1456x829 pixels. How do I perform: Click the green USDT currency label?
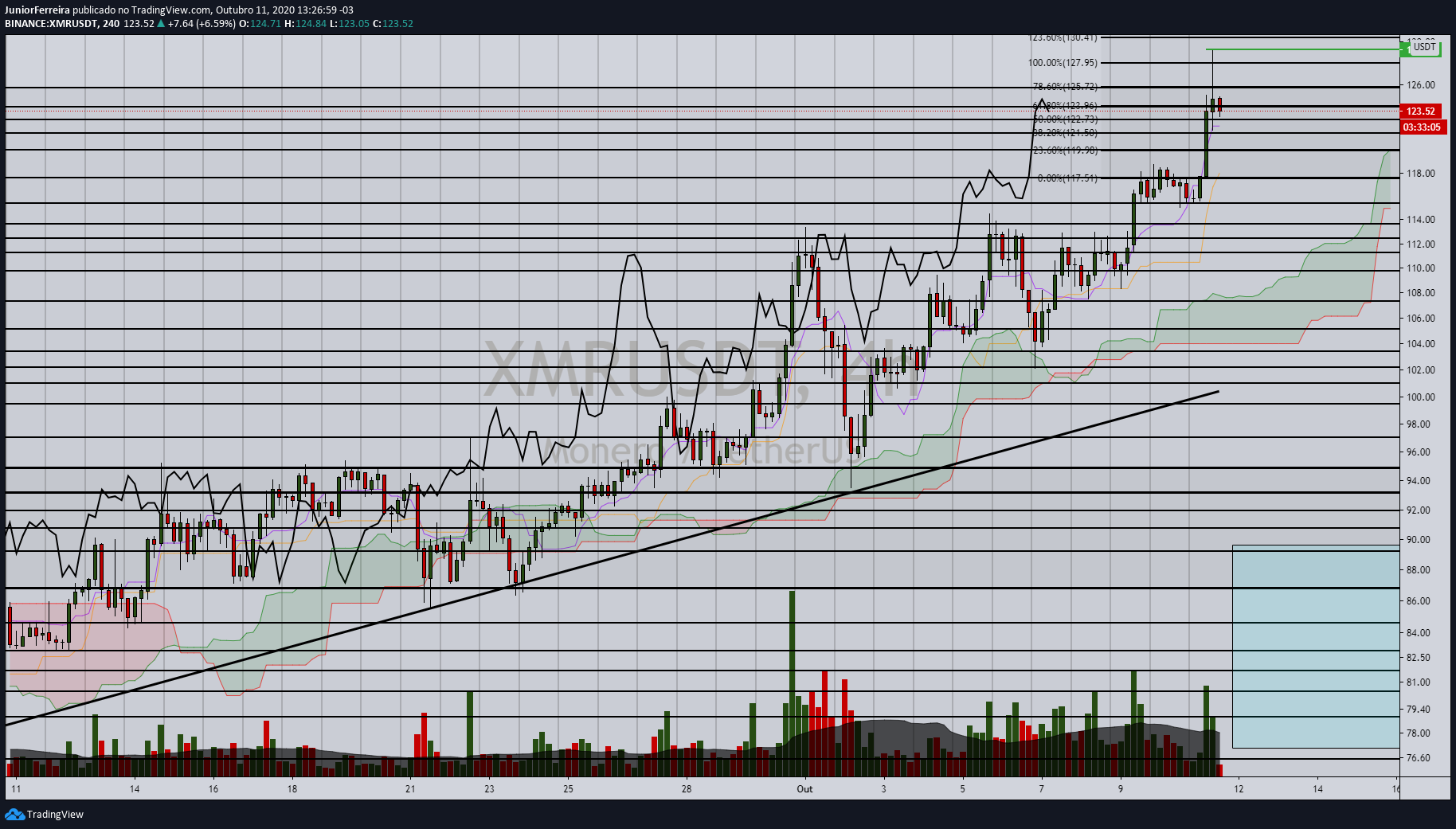click(x=1423, y=47)
